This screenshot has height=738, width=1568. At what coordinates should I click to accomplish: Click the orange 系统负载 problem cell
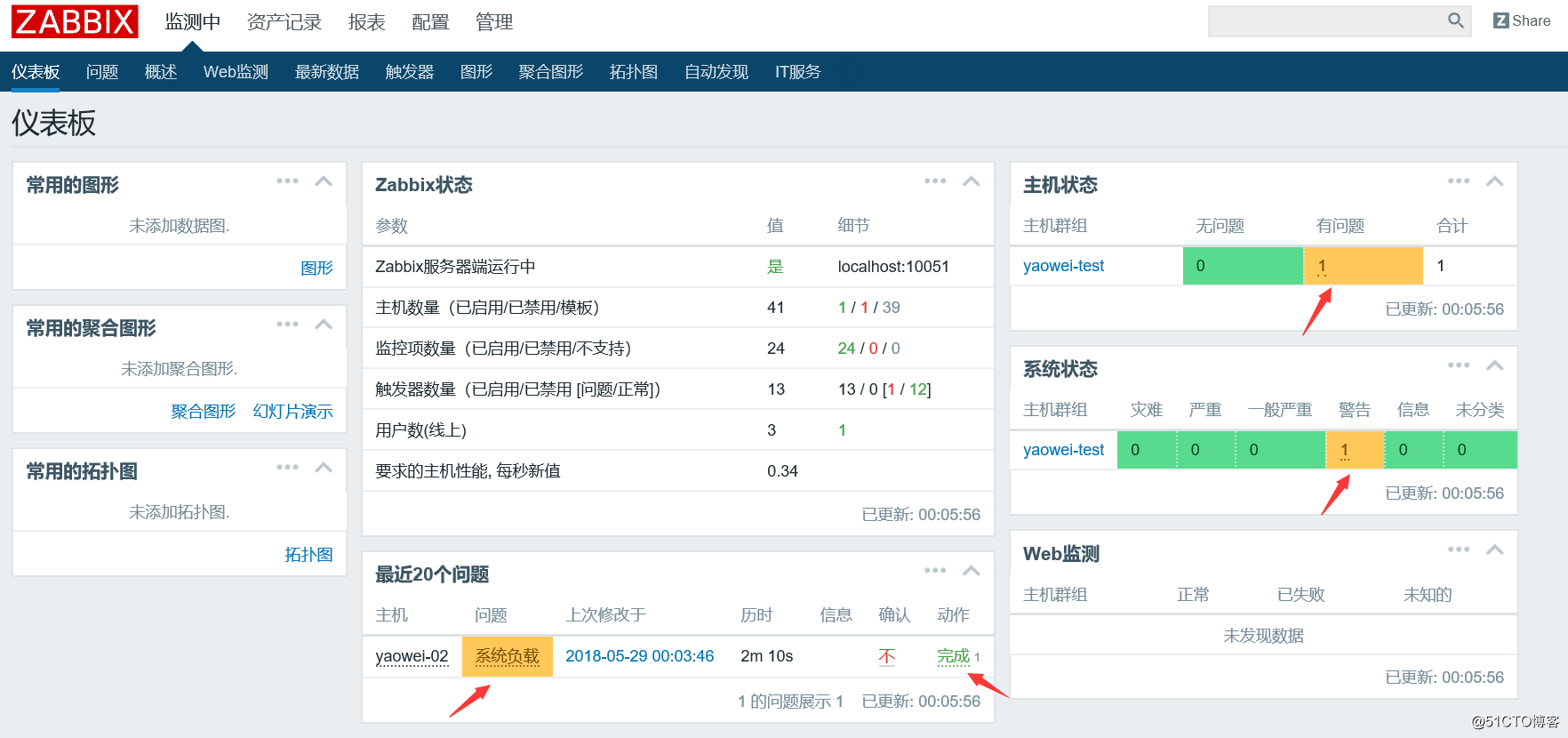click(507, 656)
